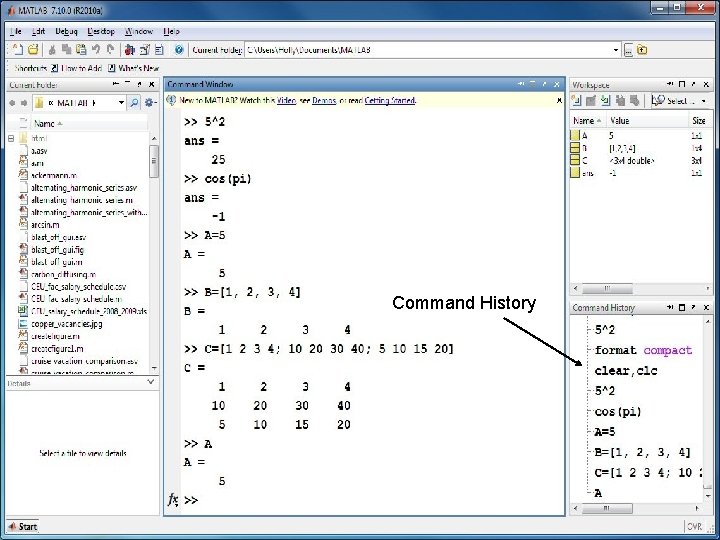The width and height of the screenshot is (720, 540).
Task: Open Help via the blue question mark
Action: point(179,50)
